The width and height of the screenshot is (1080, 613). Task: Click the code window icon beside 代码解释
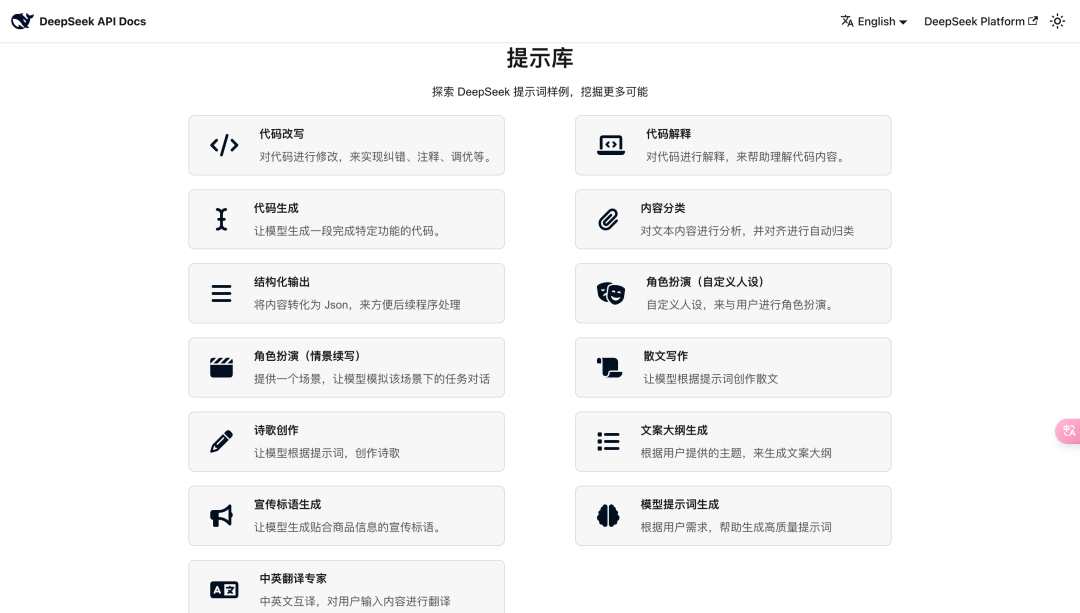[x=611, y=145]
